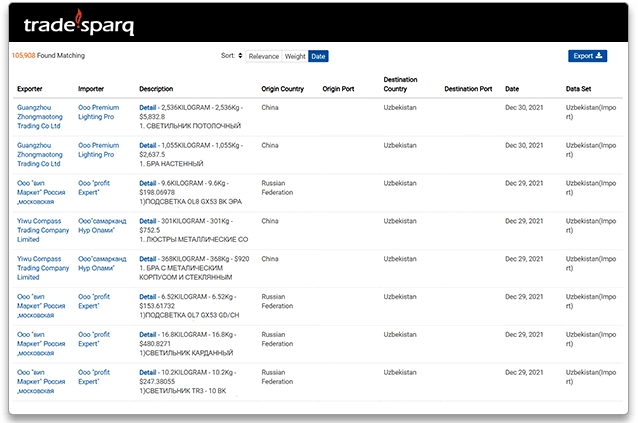Viewport: 638px width, 423px height.
Task: Open Detail link for 9.6KILOGRAM shipment
Action: pyautogui.click(x=148, y=183)
